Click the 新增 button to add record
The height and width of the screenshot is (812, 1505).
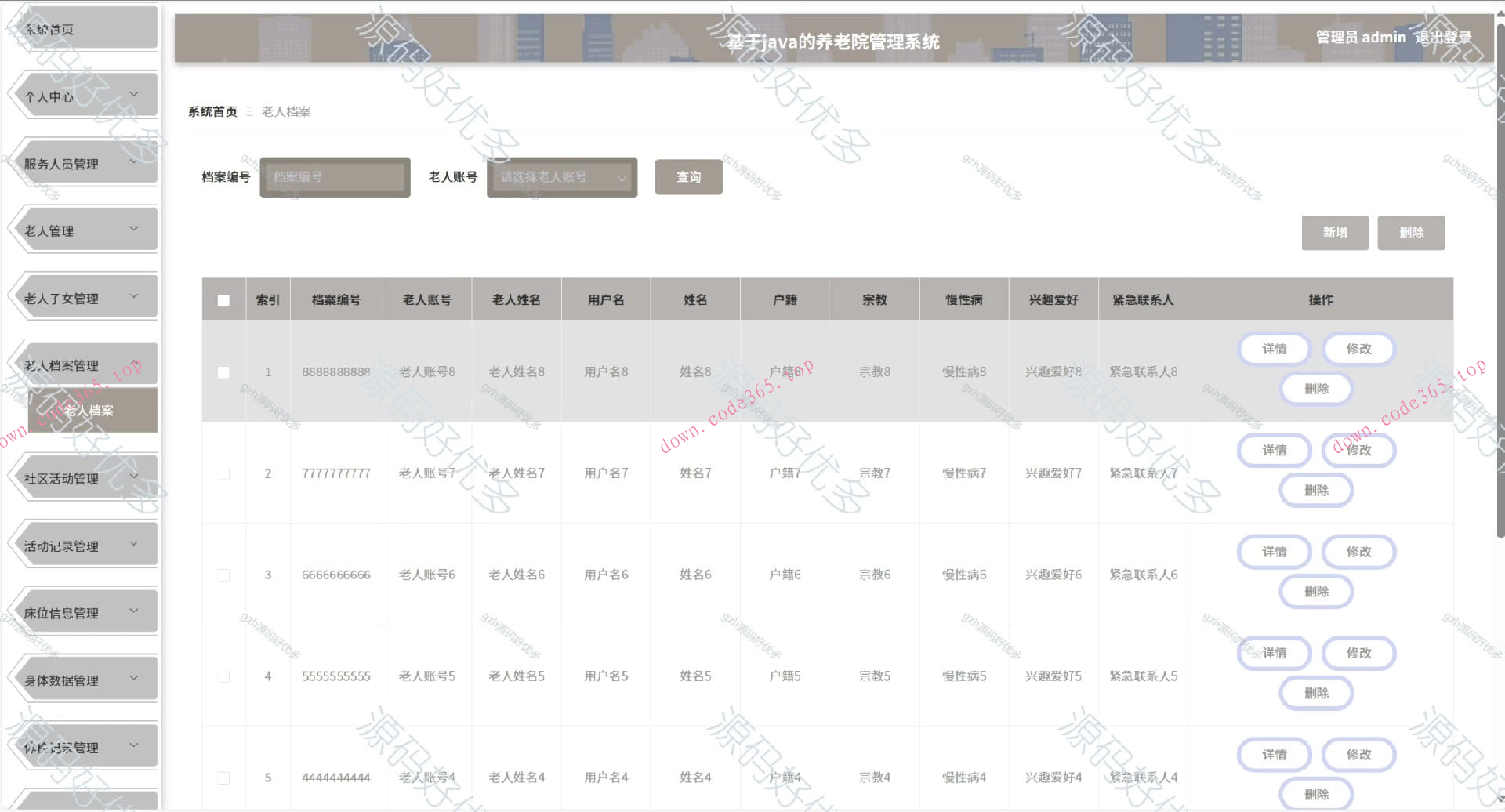point(1335,233)
